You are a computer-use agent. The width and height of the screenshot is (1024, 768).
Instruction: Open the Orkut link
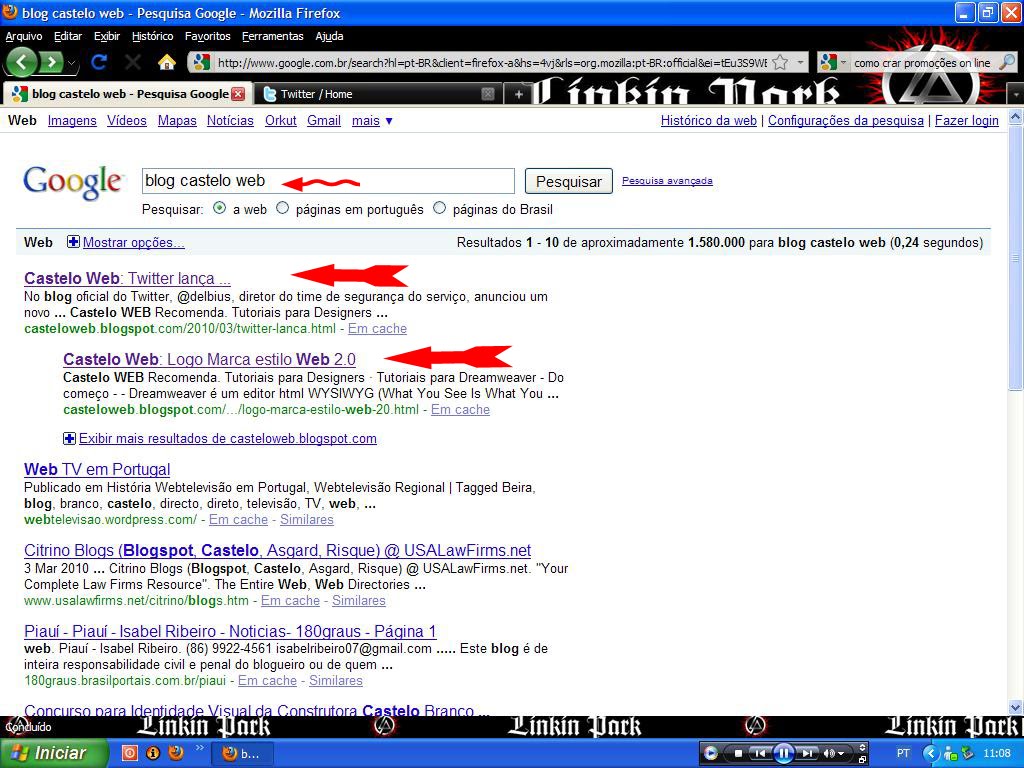pyautogui.click(x=281, y=121)
